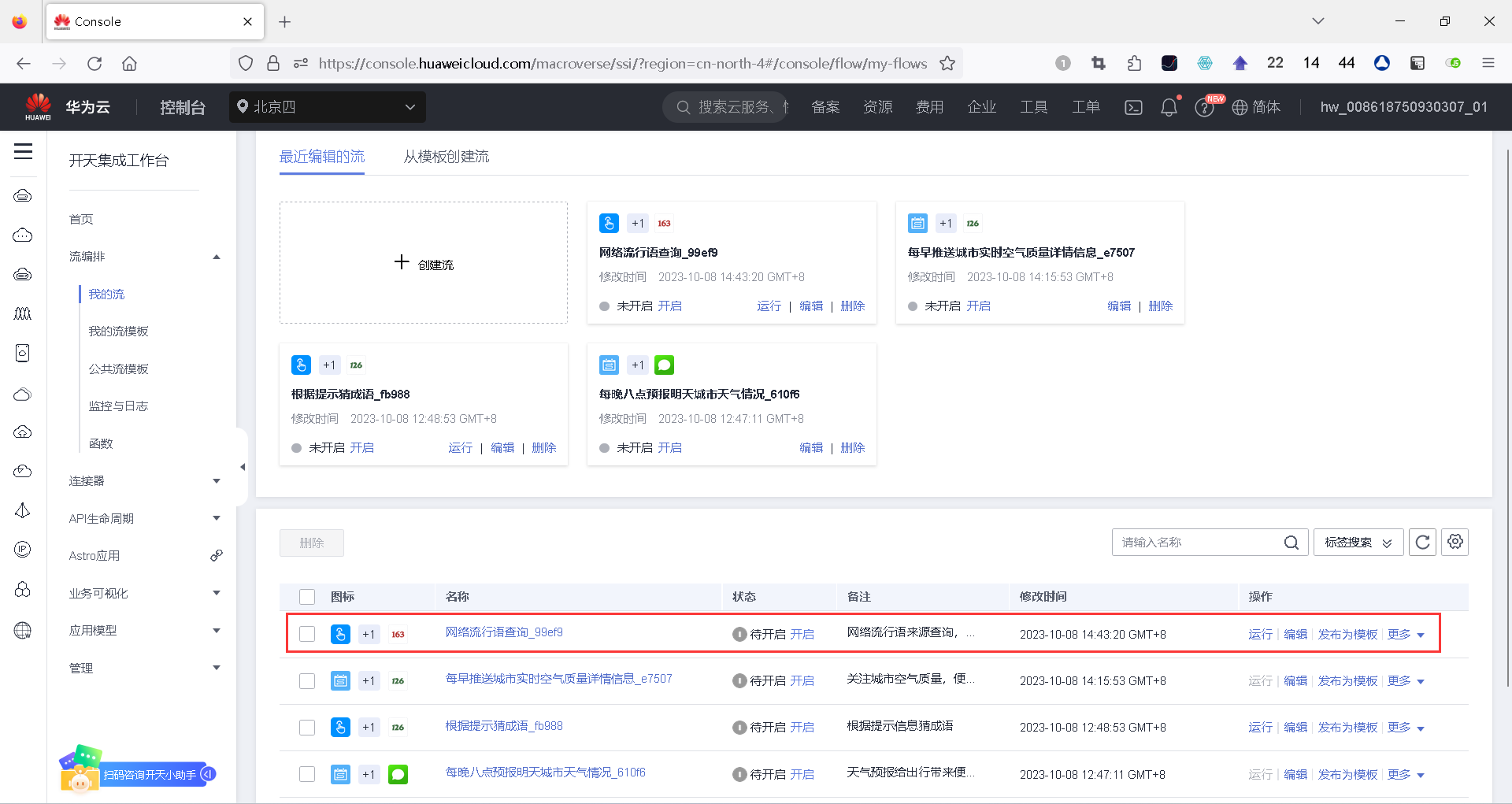Expand the 业务可视化 sidebar section

[217, 593]
